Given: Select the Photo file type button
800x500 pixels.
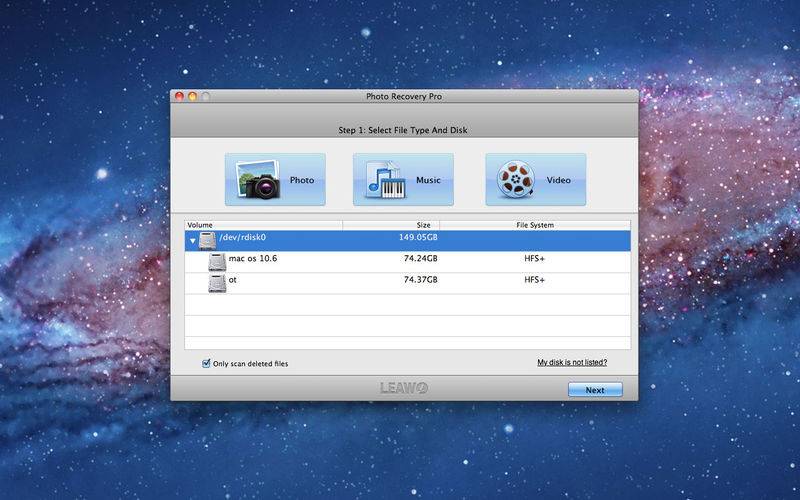Looking at the screenshot, I should click(x=275, y=180).
